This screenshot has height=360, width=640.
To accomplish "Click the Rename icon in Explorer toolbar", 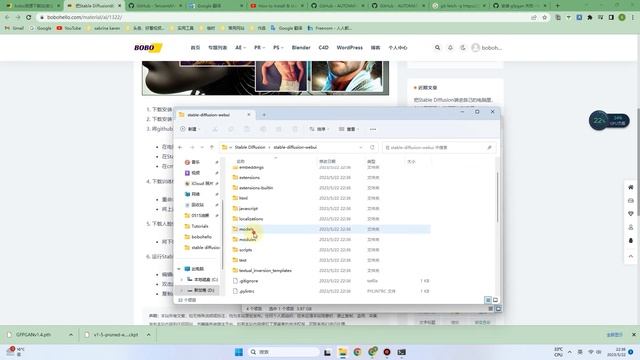I will pos(263,129).
